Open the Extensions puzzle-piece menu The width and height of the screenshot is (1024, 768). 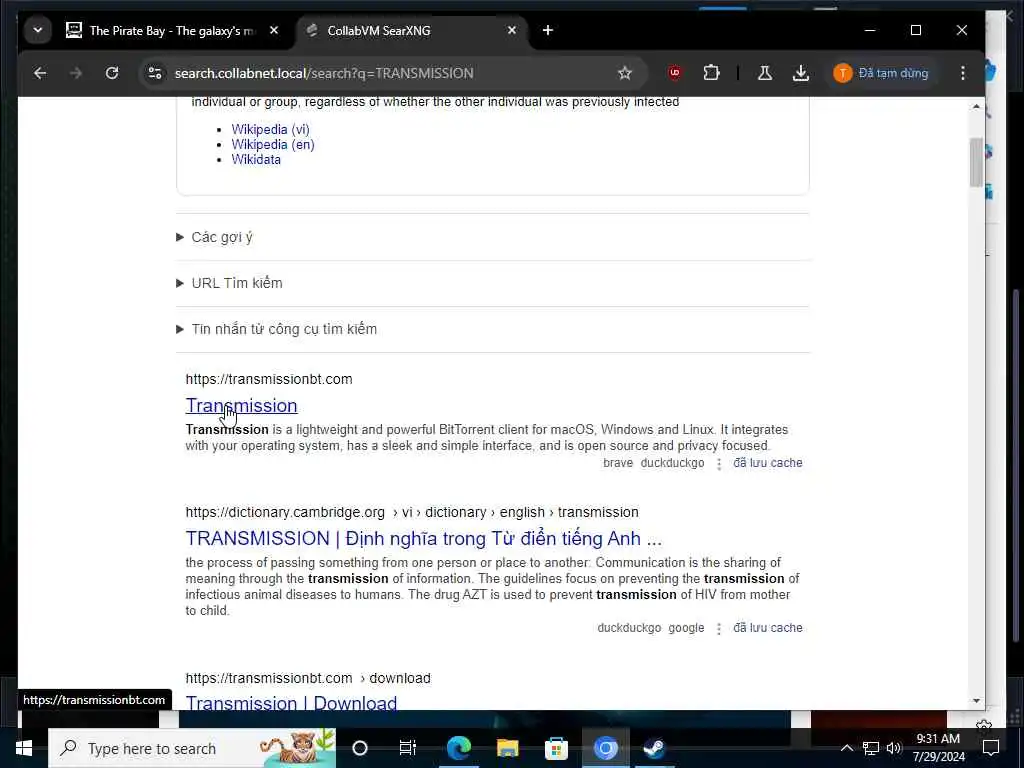tap(711, 73)
